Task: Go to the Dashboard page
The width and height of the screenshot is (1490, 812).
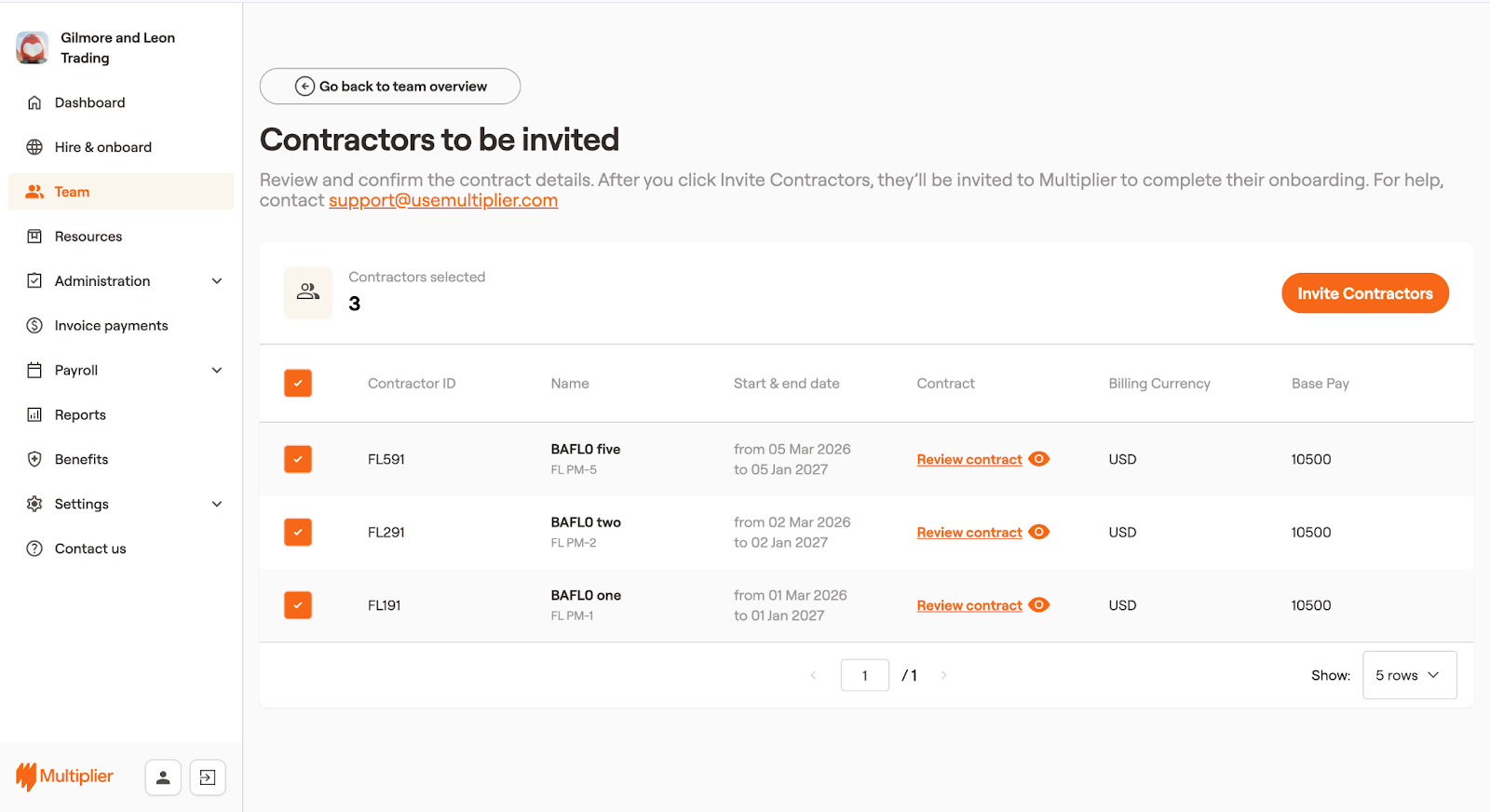Action: (89, 102)
